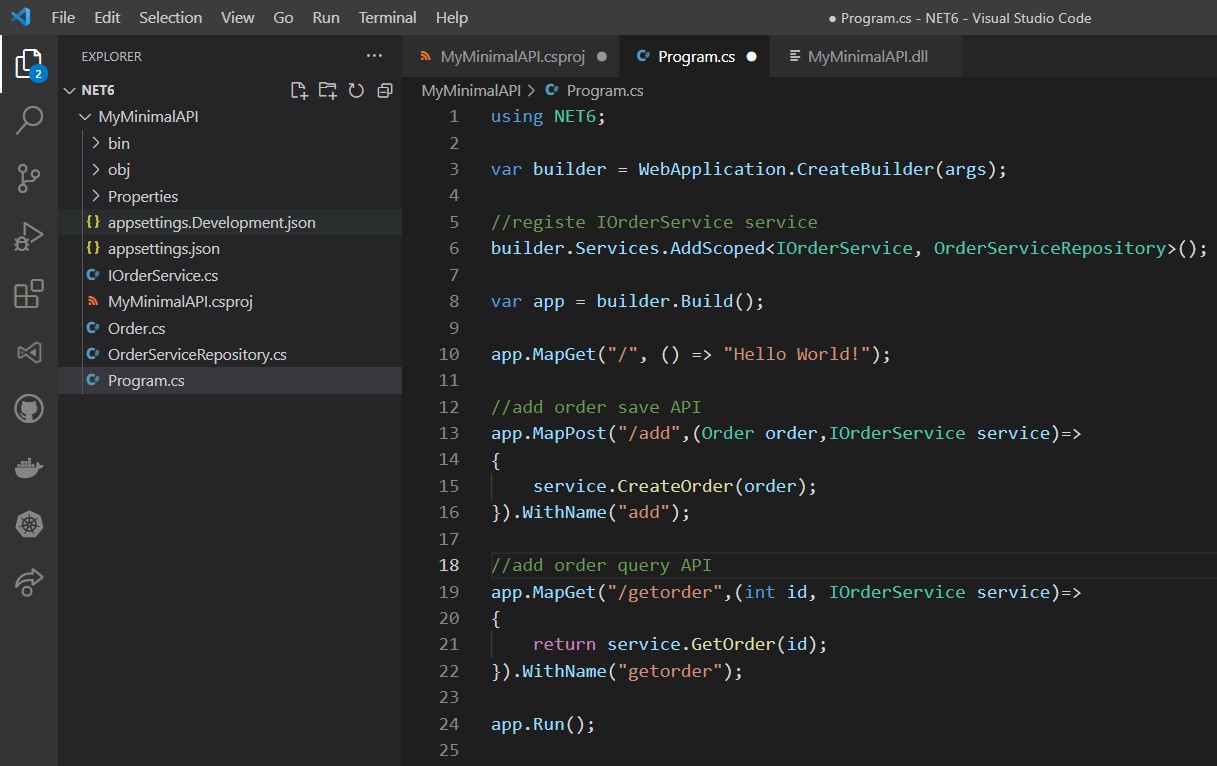Collapse the MyMinimalAPI folder
The width and height of the screenshot is (1217, 766).
(148, 116)
